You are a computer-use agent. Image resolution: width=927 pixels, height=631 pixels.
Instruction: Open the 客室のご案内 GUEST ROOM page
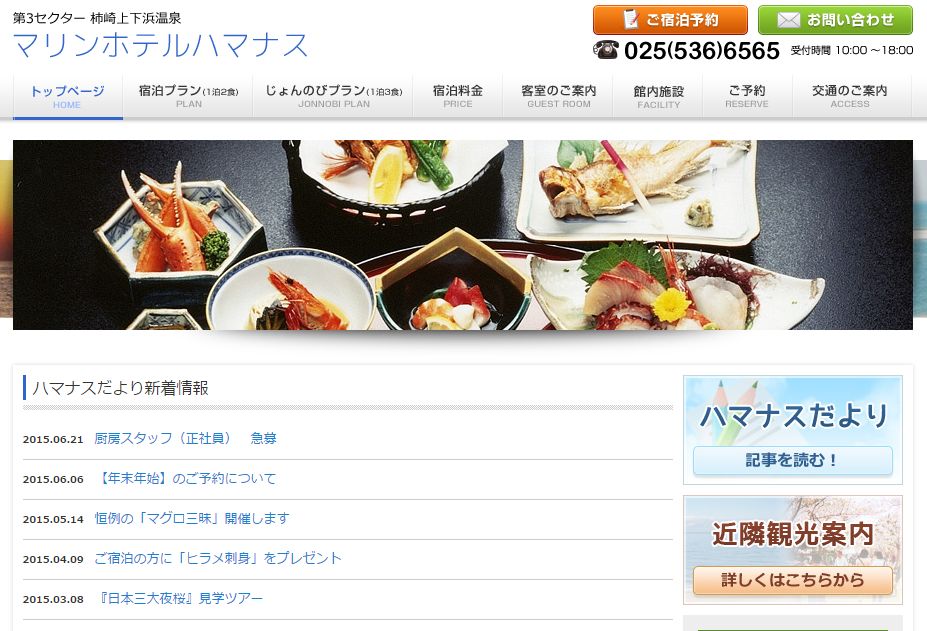[x=558, y=96]
